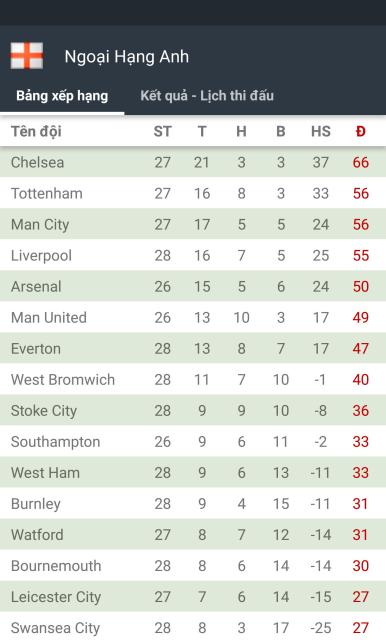Open the Tottenham team row
386x640 pixels.
click(193, 193)
